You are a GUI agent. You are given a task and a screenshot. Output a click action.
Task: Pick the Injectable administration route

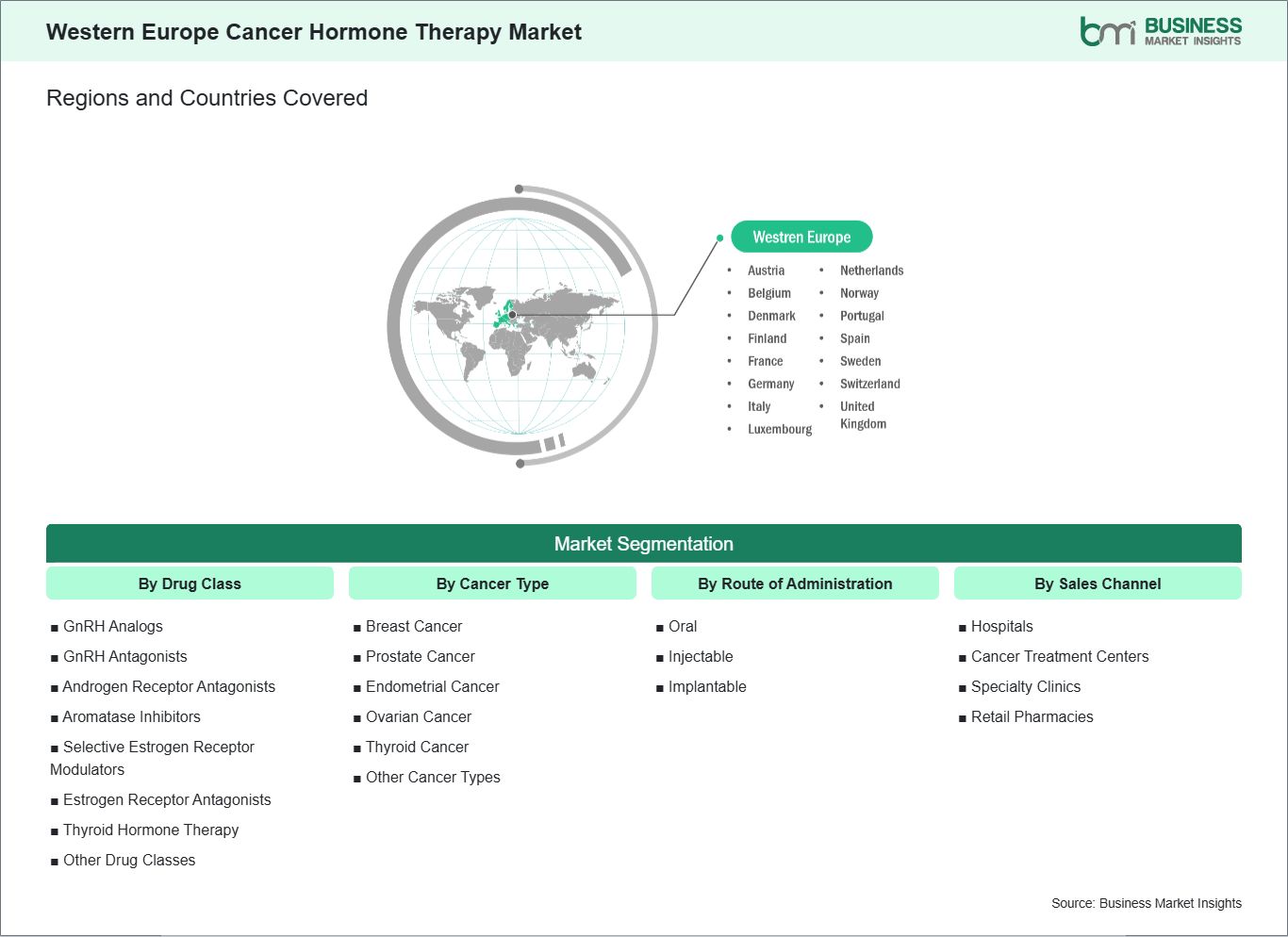click(700, 656)
